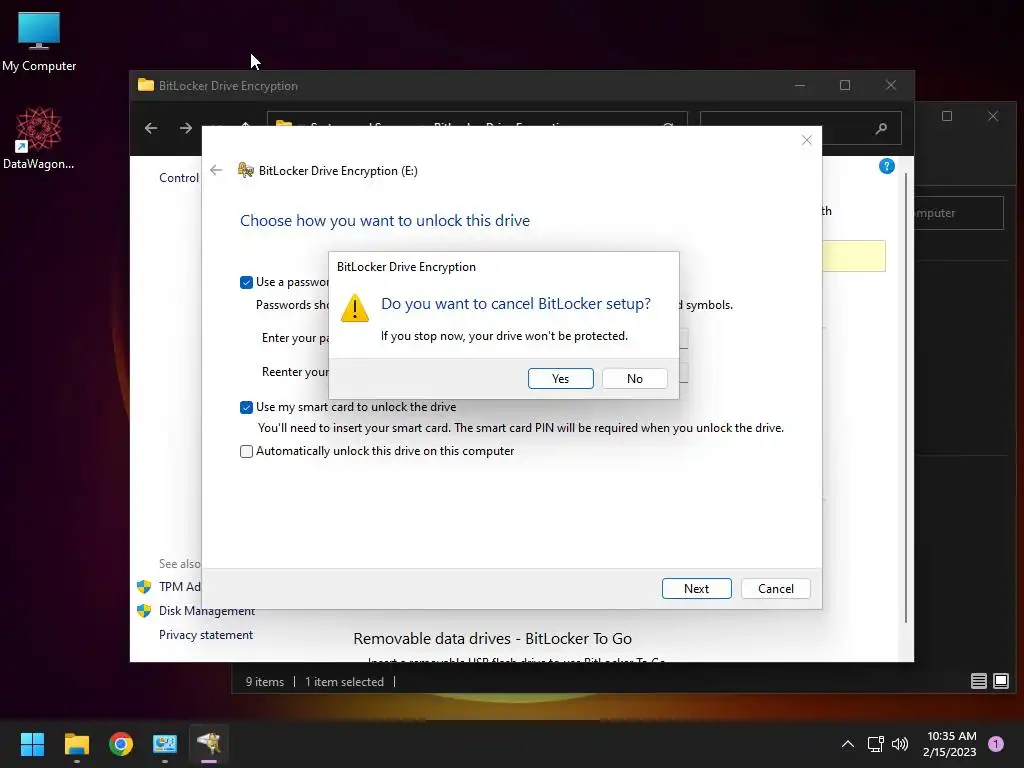1024x768 pixels.
Task: Navigate back in the Control Panel window
Action: (x=151, y=128)
